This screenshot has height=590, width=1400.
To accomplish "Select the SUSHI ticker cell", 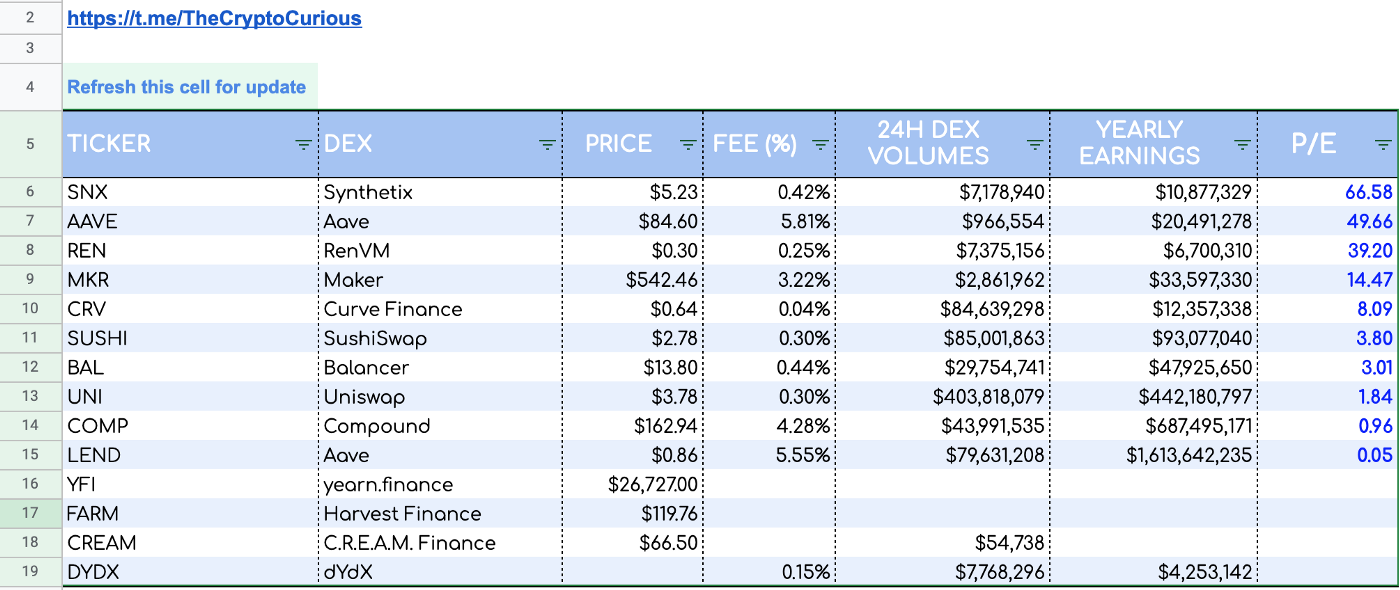I will (190, 338).
